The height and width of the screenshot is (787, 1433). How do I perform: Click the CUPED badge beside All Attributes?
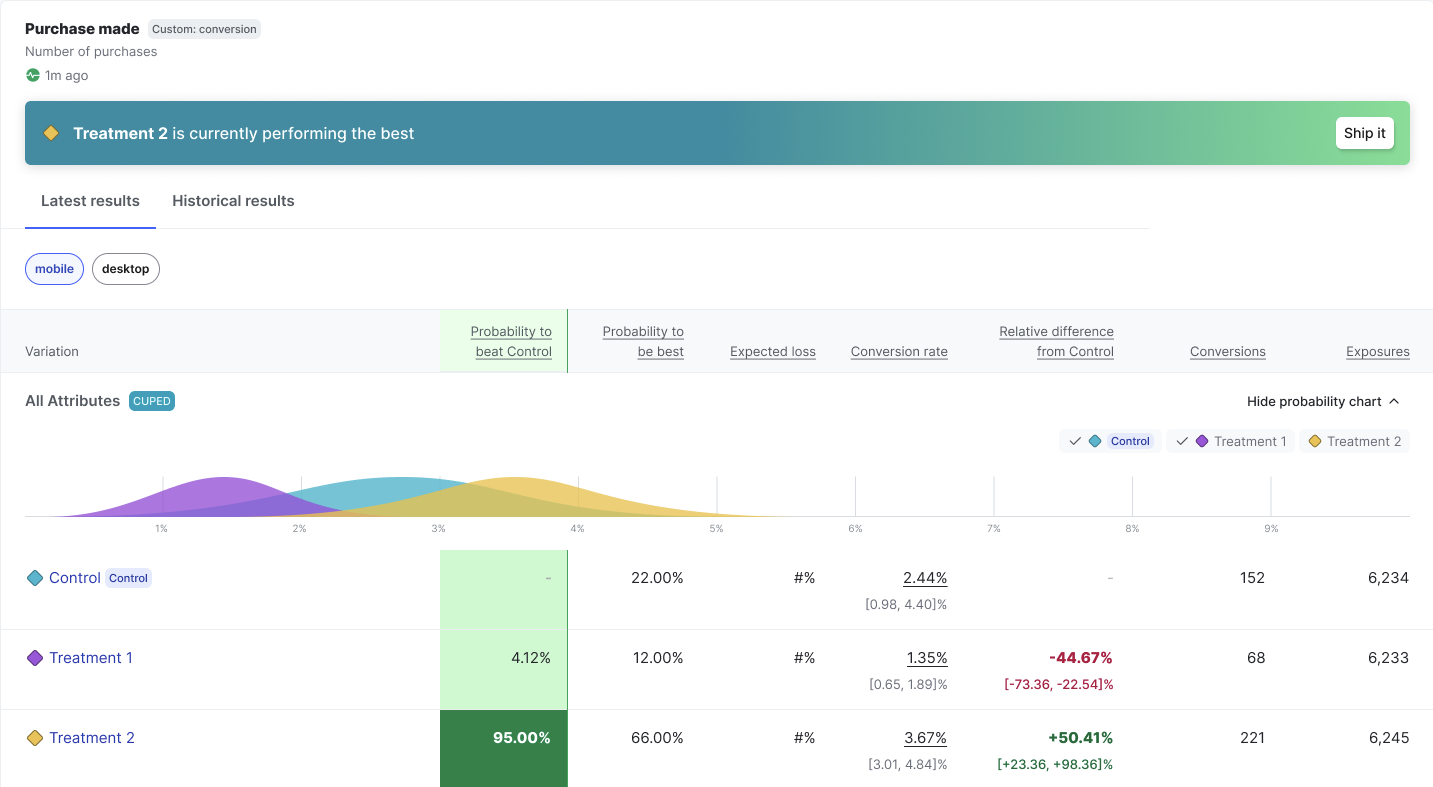pos(151,400)
